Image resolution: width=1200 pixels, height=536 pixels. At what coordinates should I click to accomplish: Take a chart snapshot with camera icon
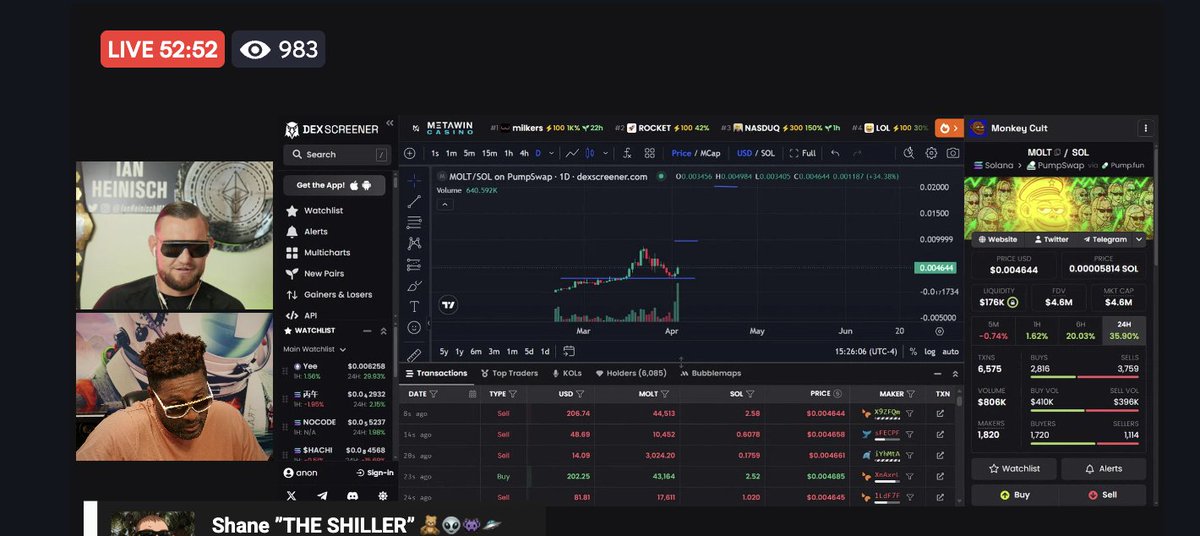click(x=953, y=153)
